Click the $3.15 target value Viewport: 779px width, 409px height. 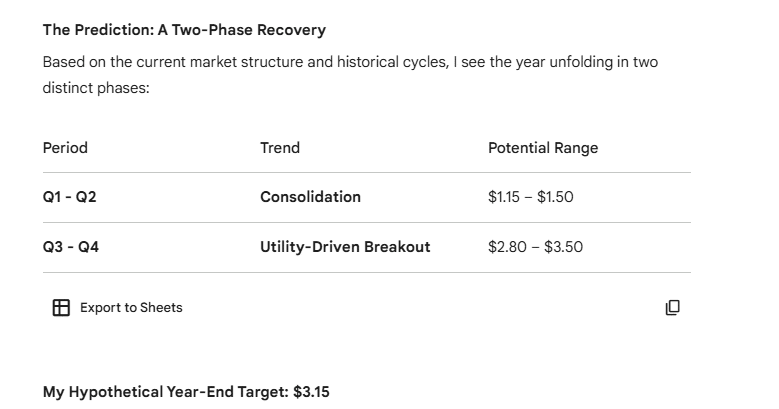pos(311,392)
